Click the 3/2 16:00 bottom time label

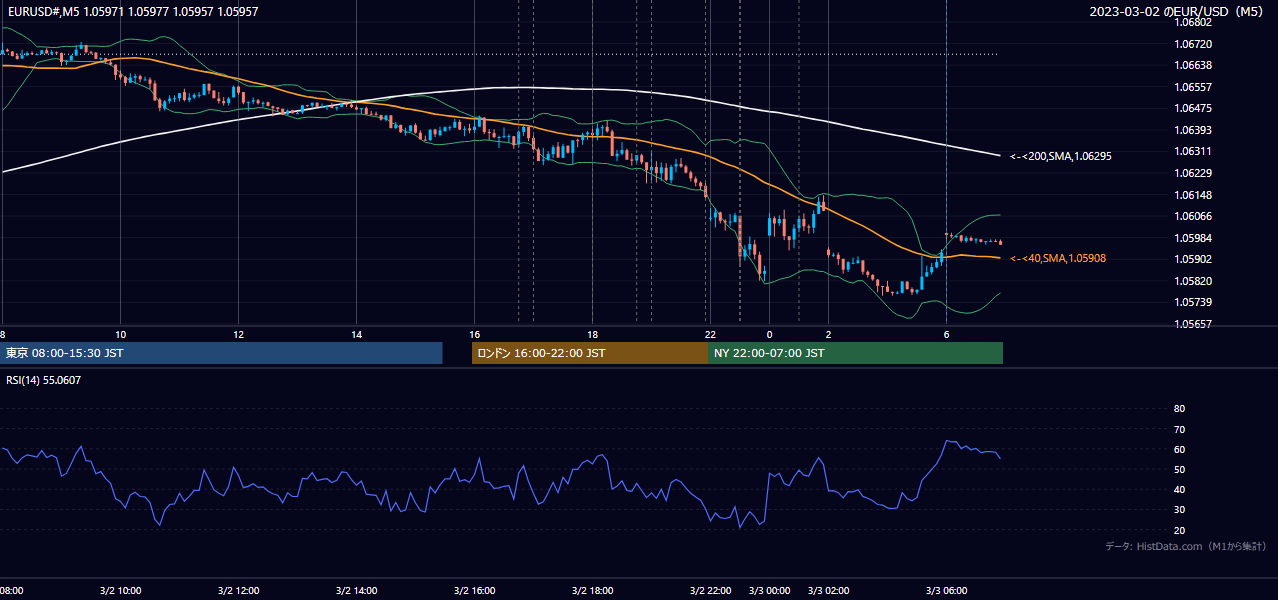pyautogui.click(x=474, y=591)
